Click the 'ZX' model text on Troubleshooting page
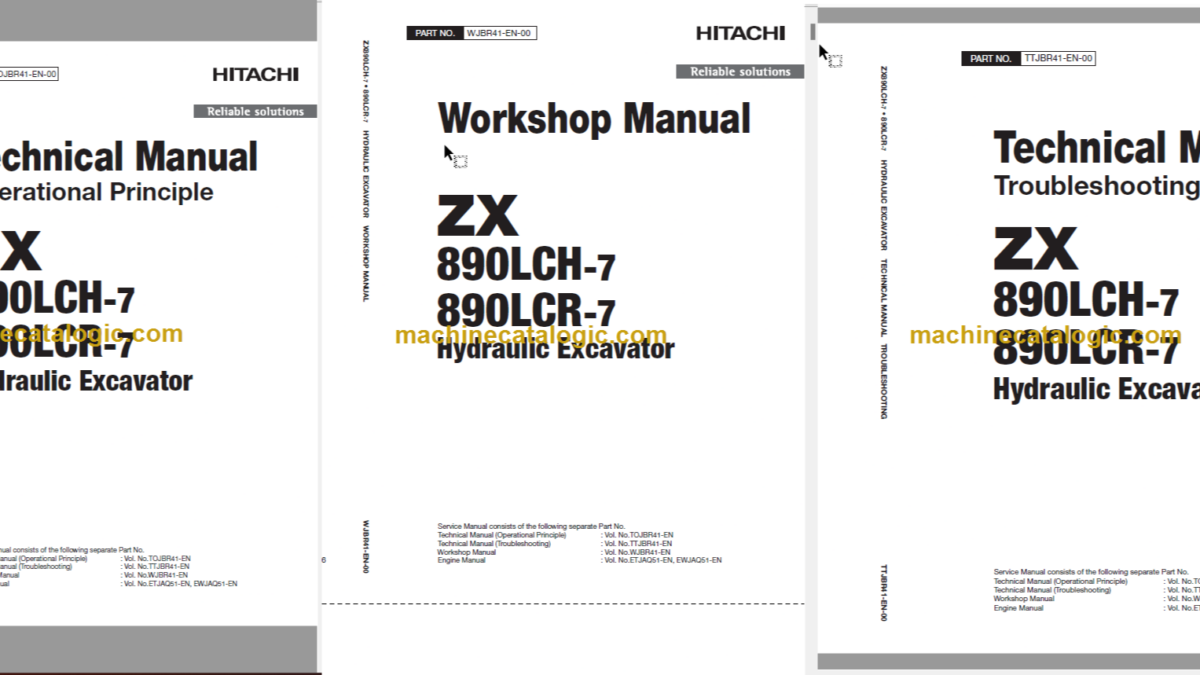 (1034, 249)
